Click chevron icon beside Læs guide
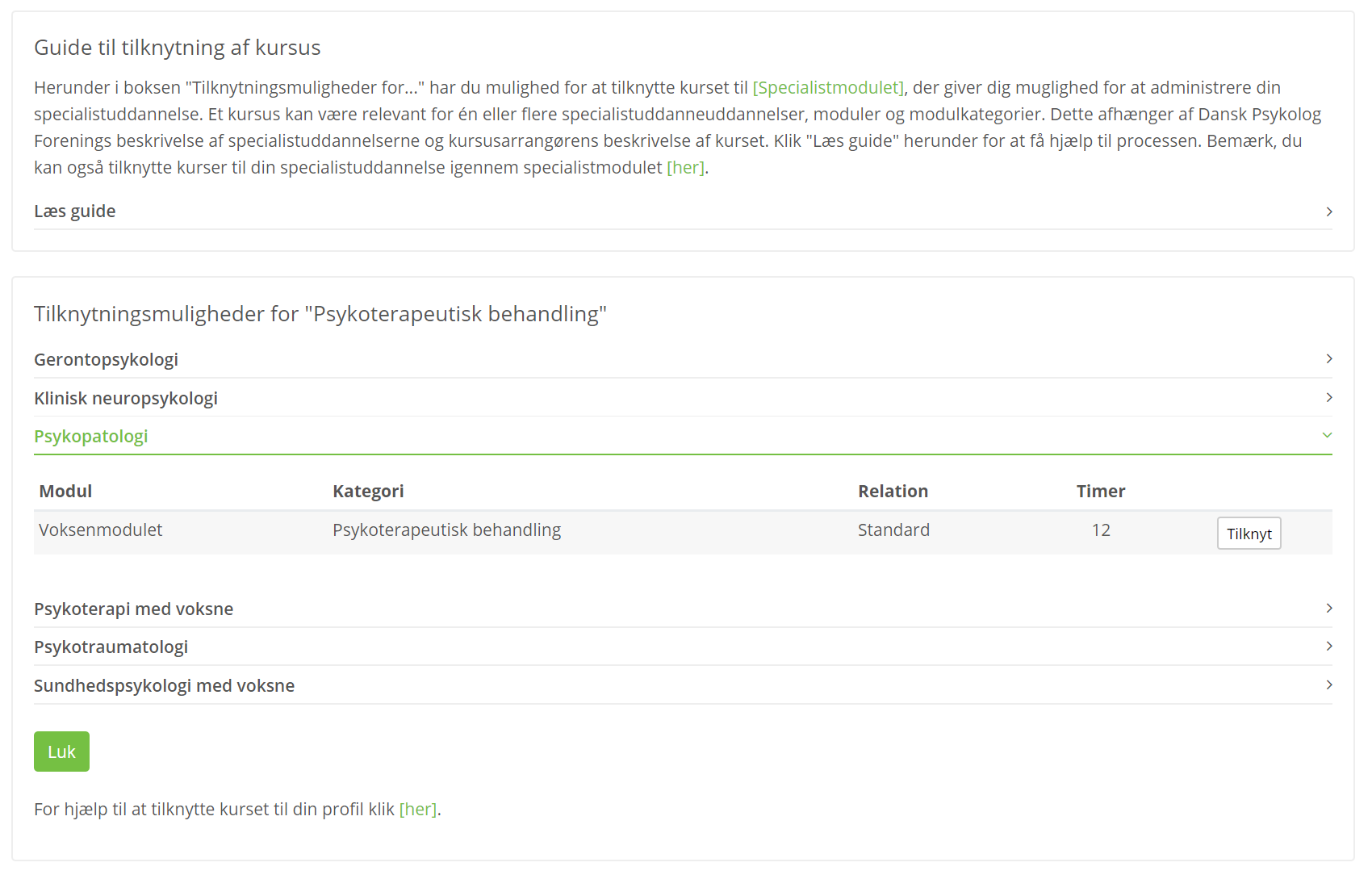The width and height of the screenshot is (1372, 875). (x=1328, y=211)
